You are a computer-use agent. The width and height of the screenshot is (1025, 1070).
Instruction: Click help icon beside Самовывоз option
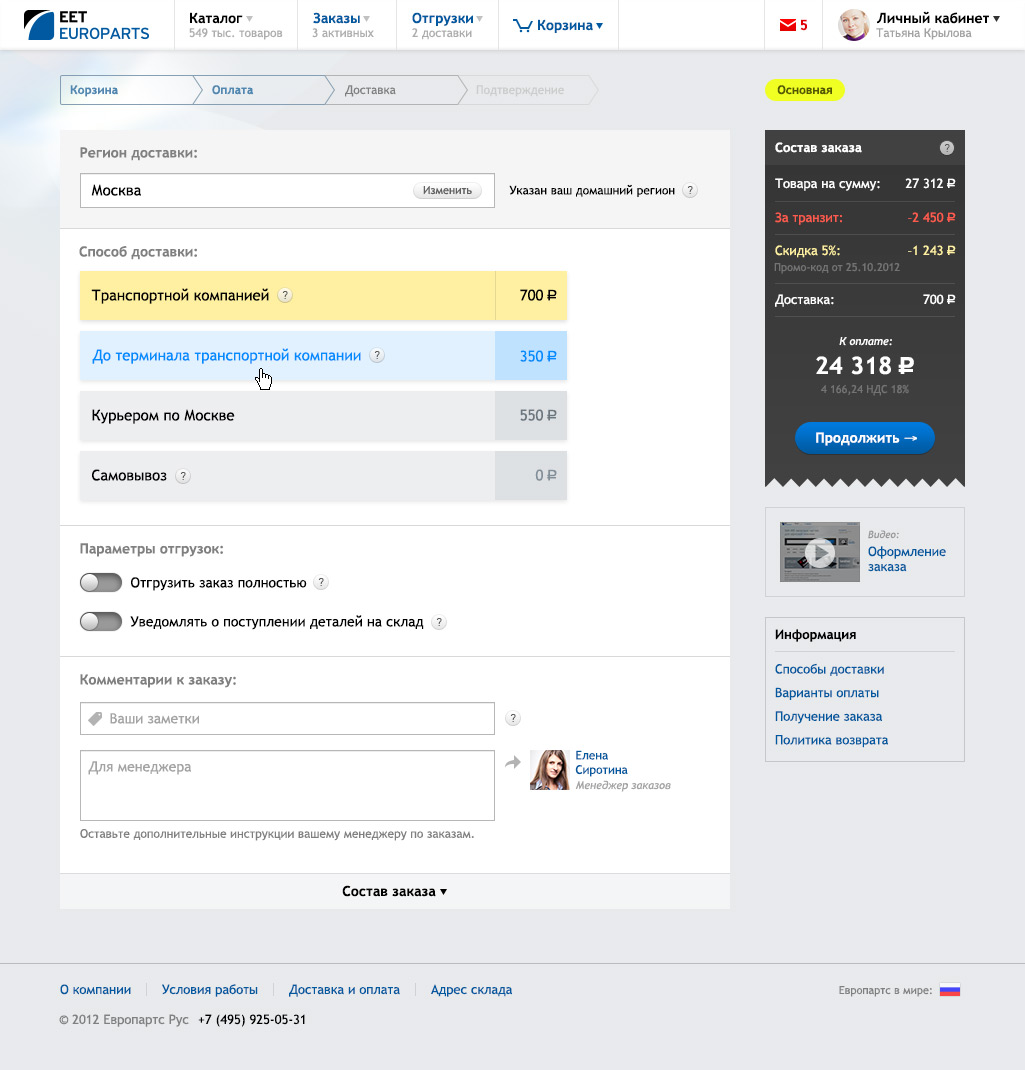tap(183, 477)
